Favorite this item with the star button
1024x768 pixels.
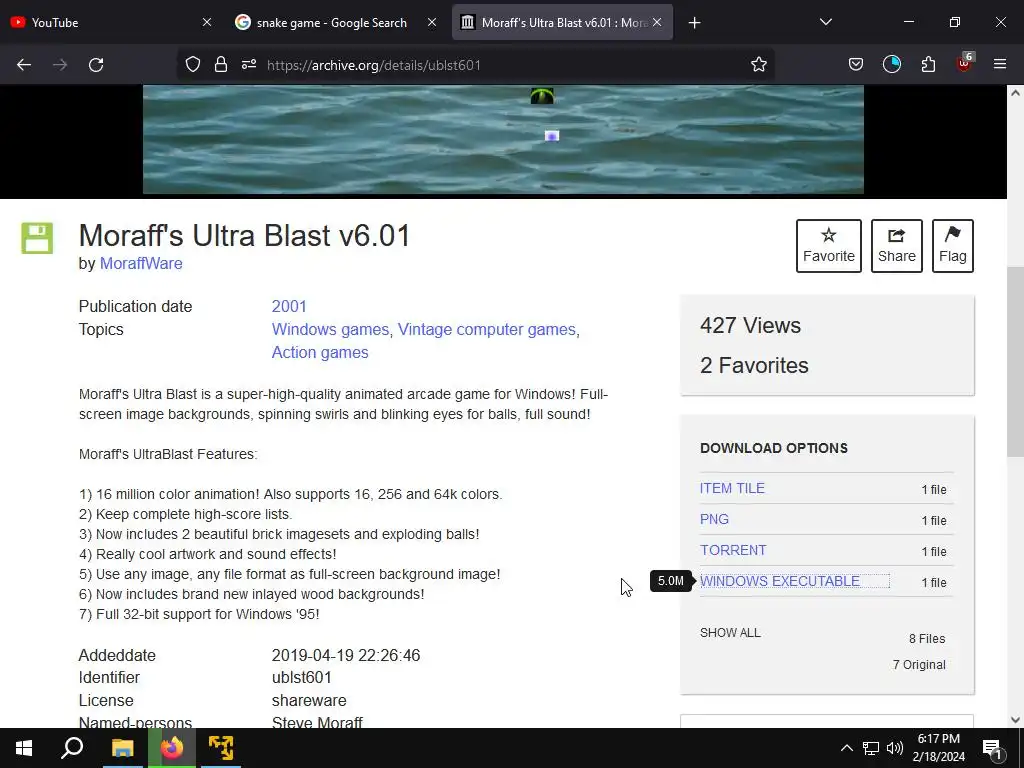click(x=829, y=246)
